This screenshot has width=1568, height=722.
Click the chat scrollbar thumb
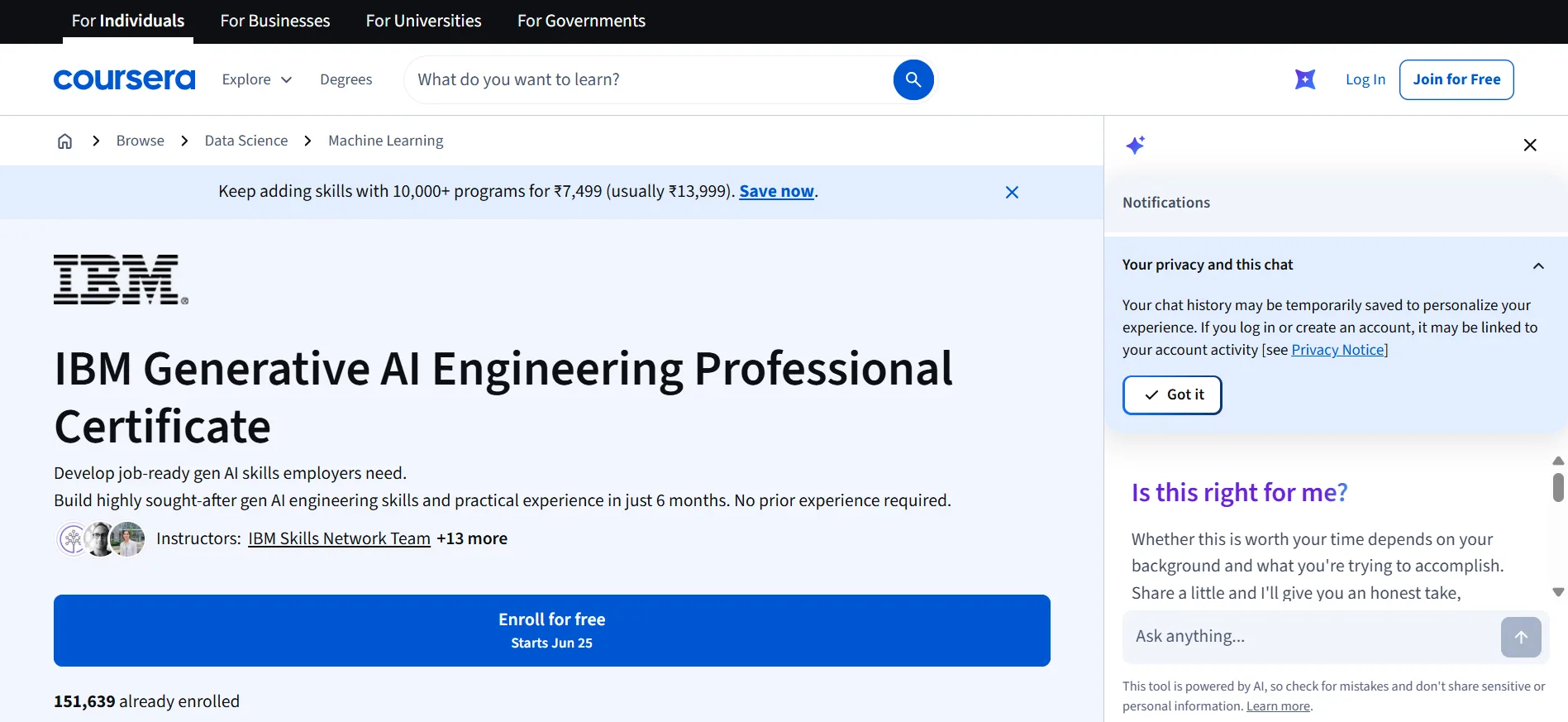point(1558,487)
